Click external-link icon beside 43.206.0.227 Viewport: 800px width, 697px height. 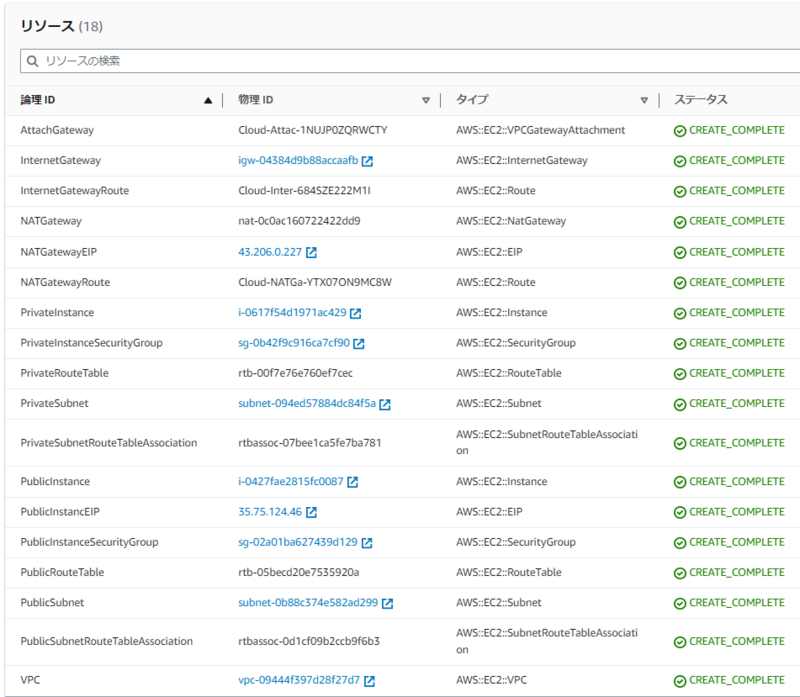pyautogui.click(x=311, y=253)
